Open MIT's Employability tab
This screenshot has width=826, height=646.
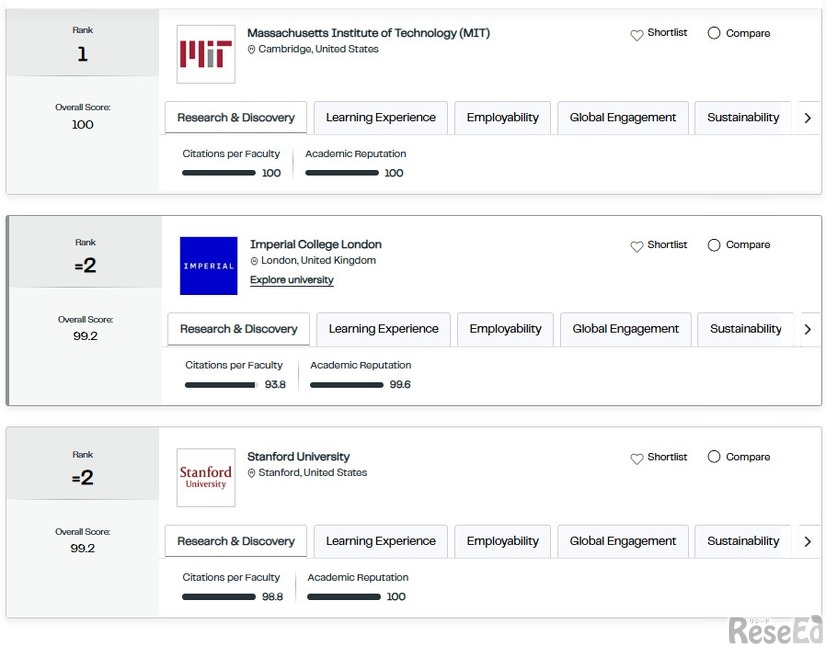pyautogui.click(x=503, y=118)
